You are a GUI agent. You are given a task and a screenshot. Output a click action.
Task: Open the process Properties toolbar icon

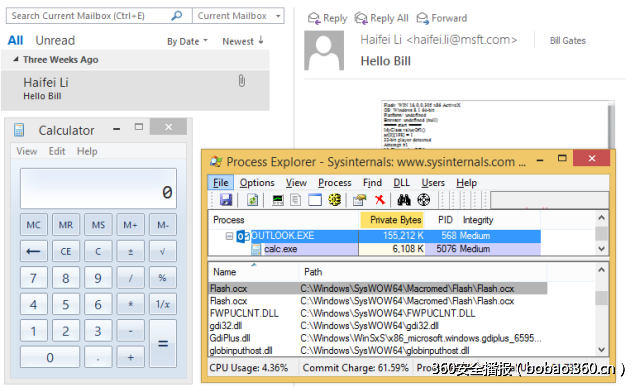[360, 200]
